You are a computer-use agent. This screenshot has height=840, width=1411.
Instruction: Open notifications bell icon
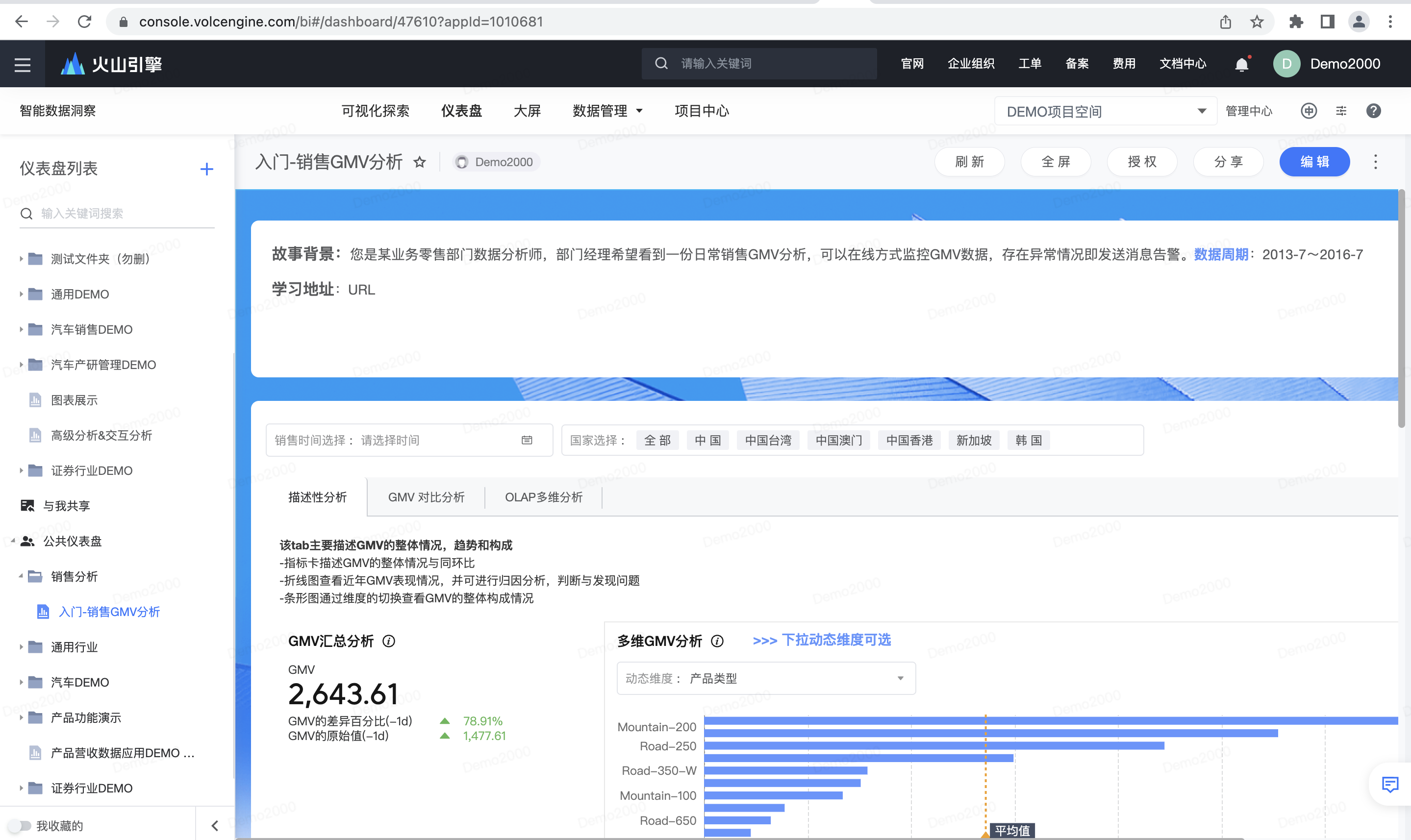[1241, 64]
